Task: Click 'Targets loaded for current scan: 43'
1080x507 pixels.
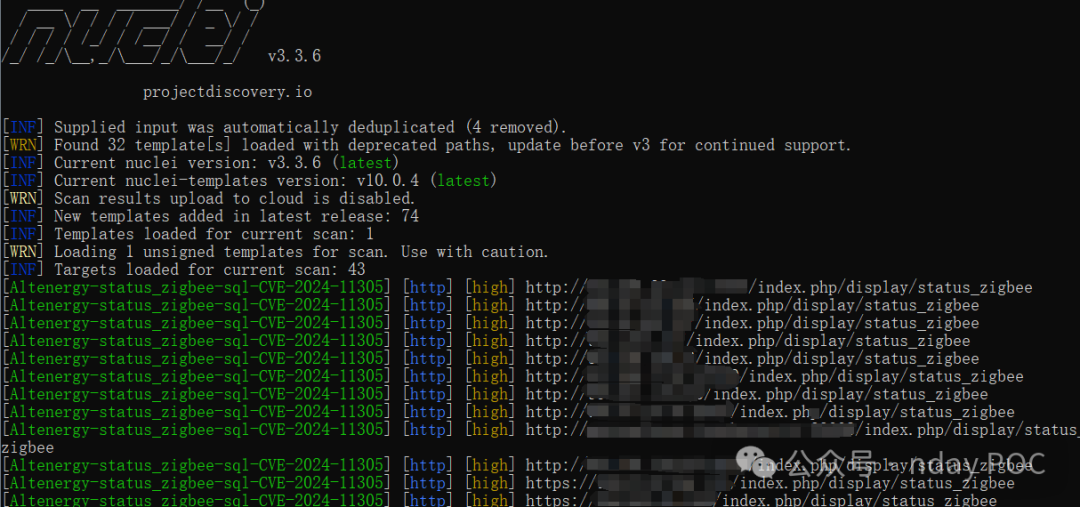Action: pyautogui.click(x=209, y=270)
